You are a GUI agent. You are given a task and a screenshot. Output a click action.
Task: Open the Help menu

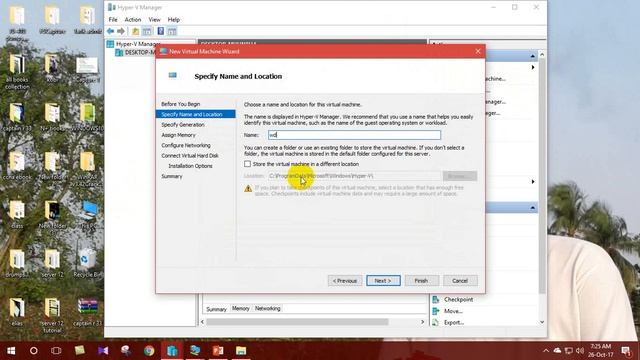[173, 20]
